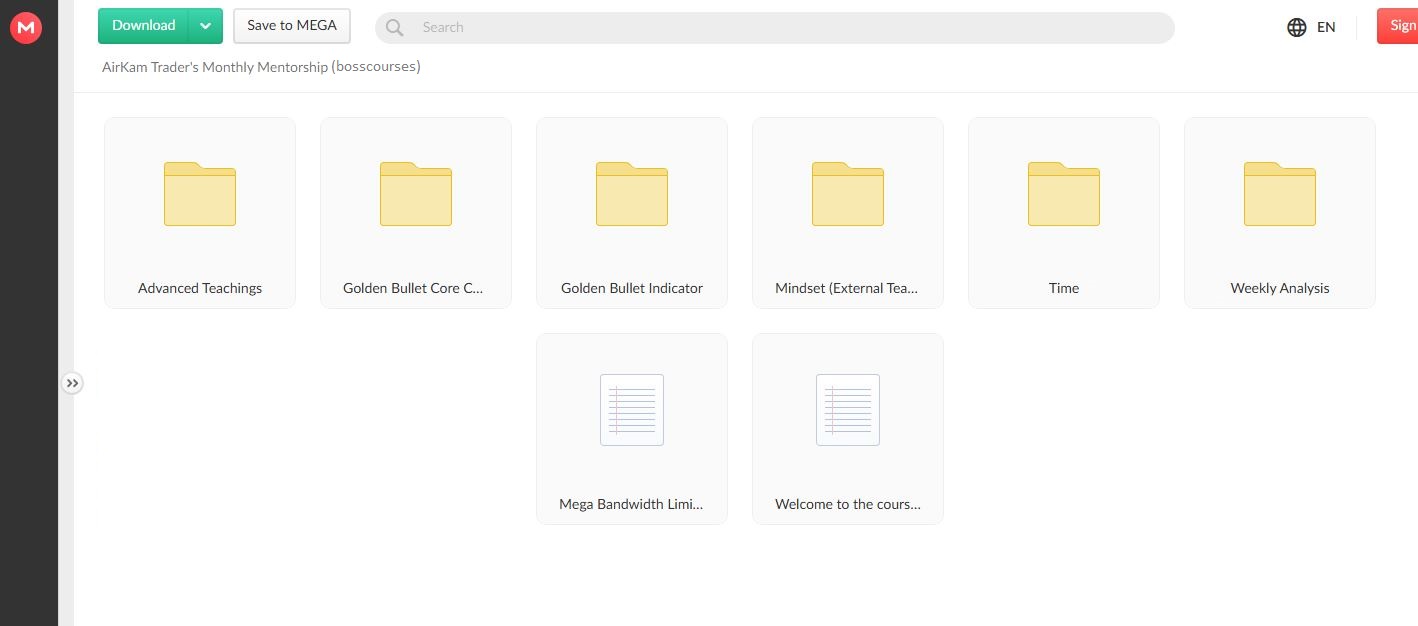
Task: Click the MEGA logo icon
Action: (x=24, y=29)
